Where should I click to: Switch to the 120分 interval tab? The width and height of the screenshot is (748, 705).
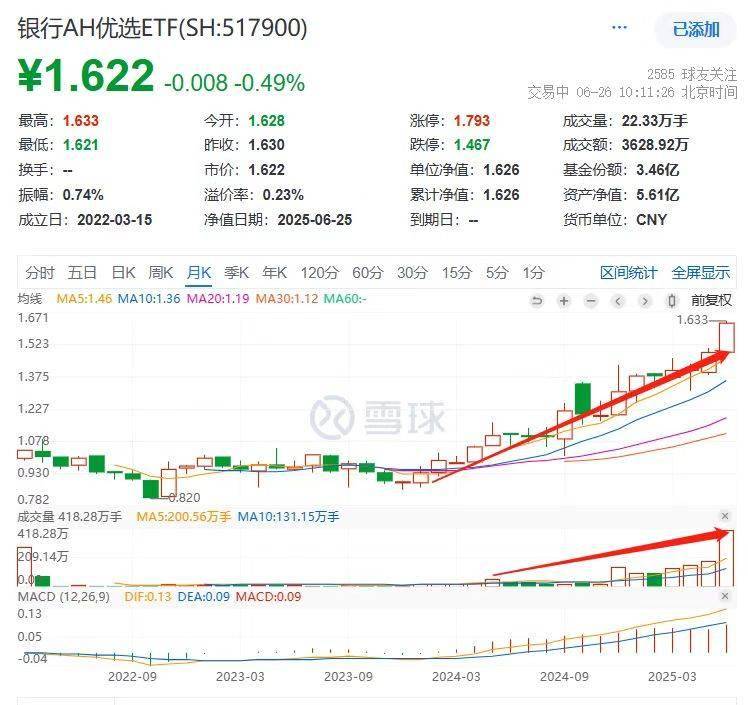click(x=320, y=273)
